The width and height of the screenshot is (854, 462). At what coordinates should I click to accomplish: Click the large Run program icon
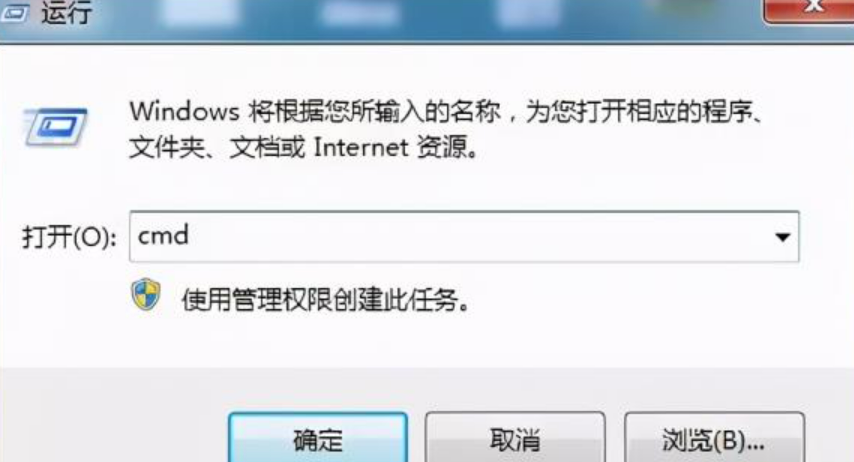(x=56, y=127)
